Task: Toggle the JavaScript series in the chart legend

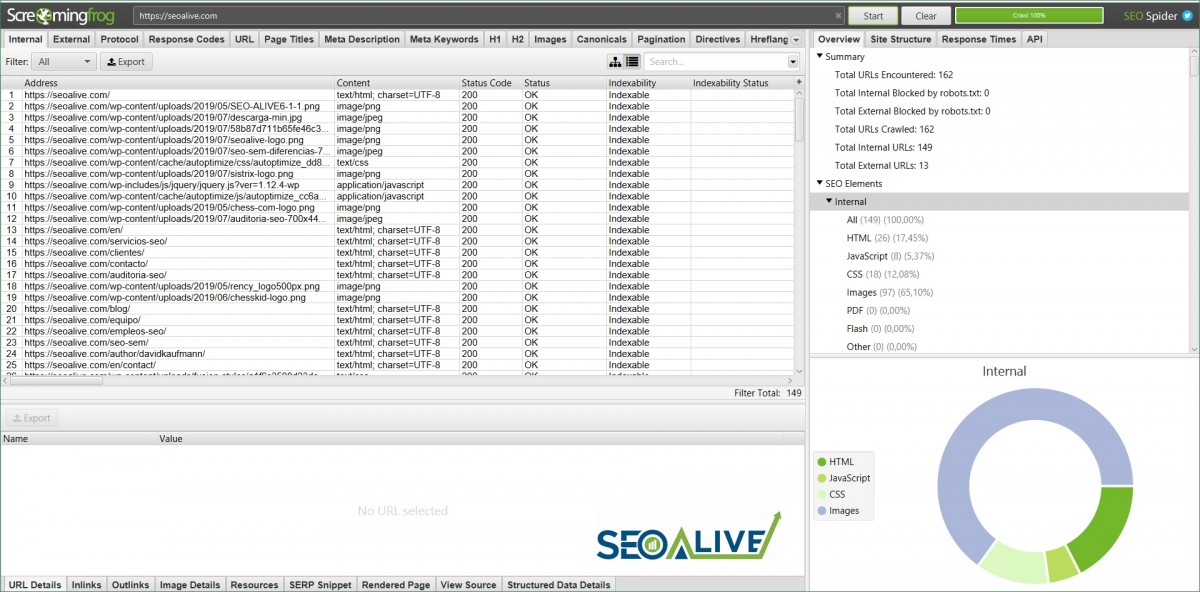Action: (x=843, y=477)
